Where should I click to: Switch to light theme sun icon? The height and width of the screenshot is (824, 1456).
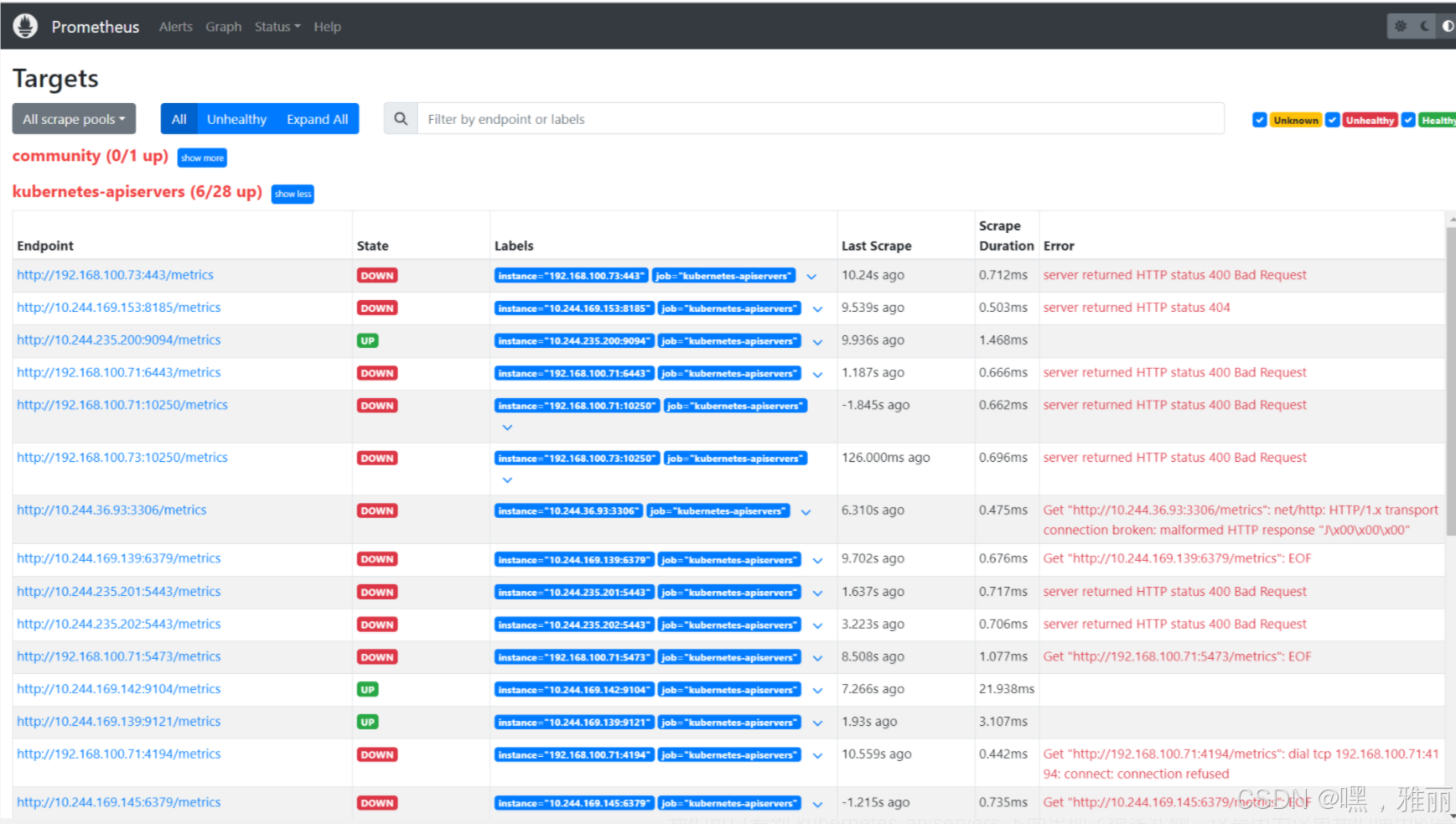point(1401,26)
